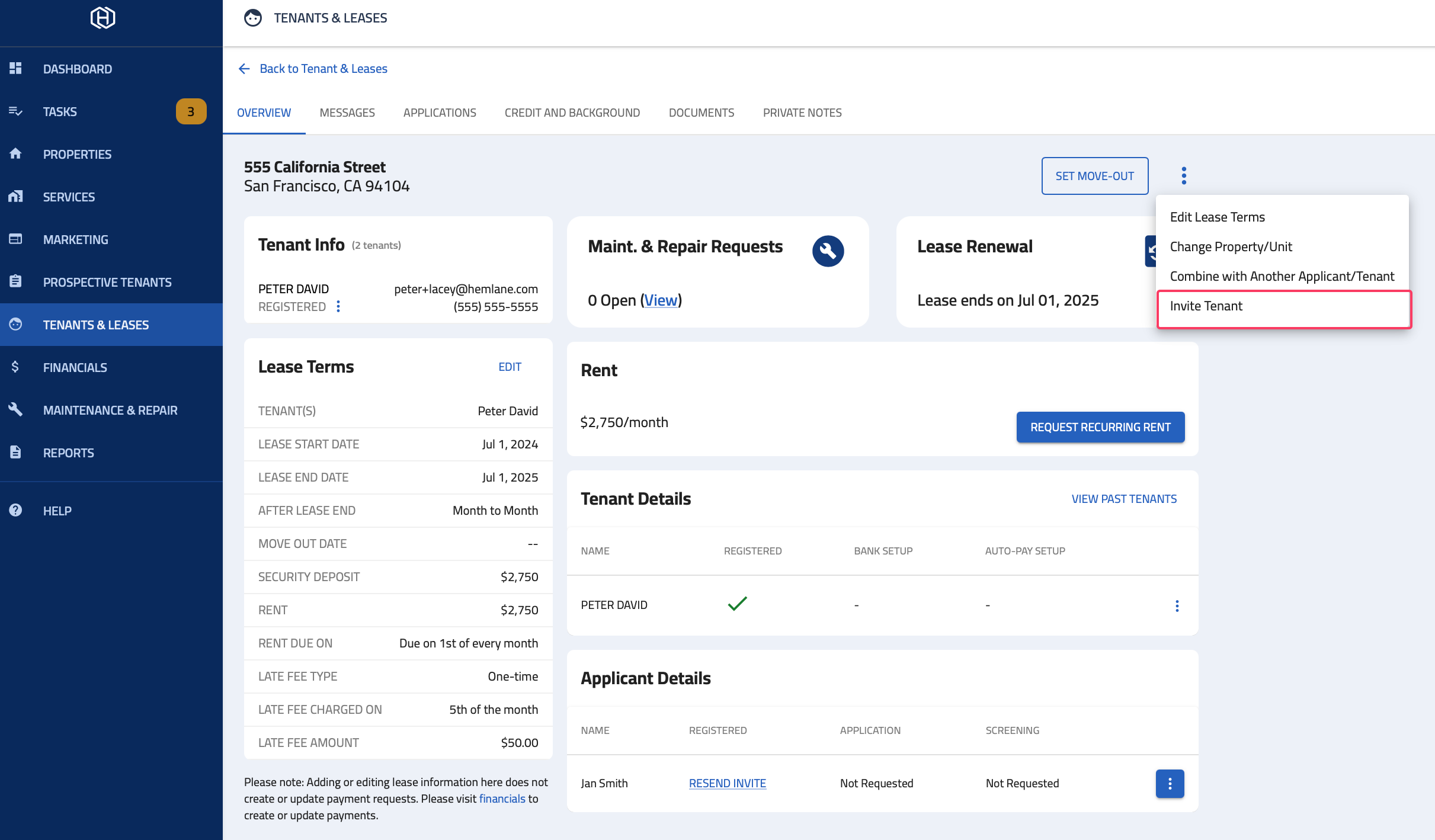Open Maintenance & Repair wrench icon in sidebar
Image resolution: width=1435 pixels, height=840 pixels.
click(x=15, y=409)
